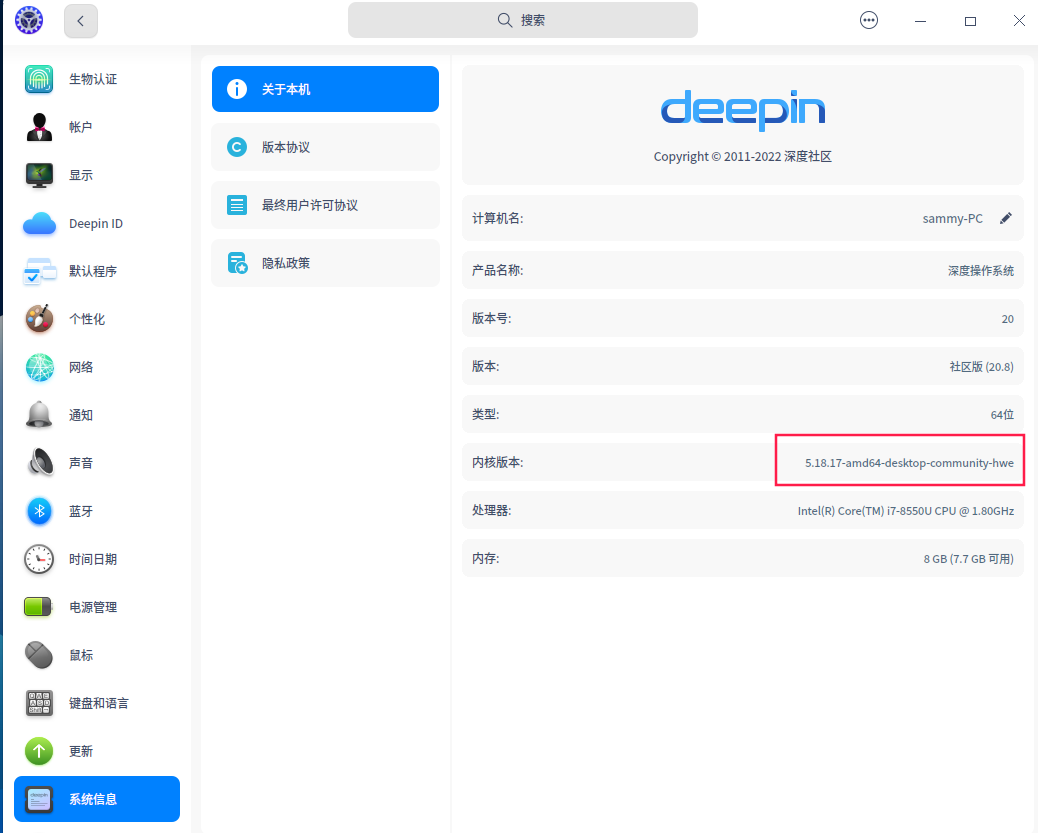The image size is (1038, 833).
Task: Go to 网络 settings label
Action: [x=81, y=368]
